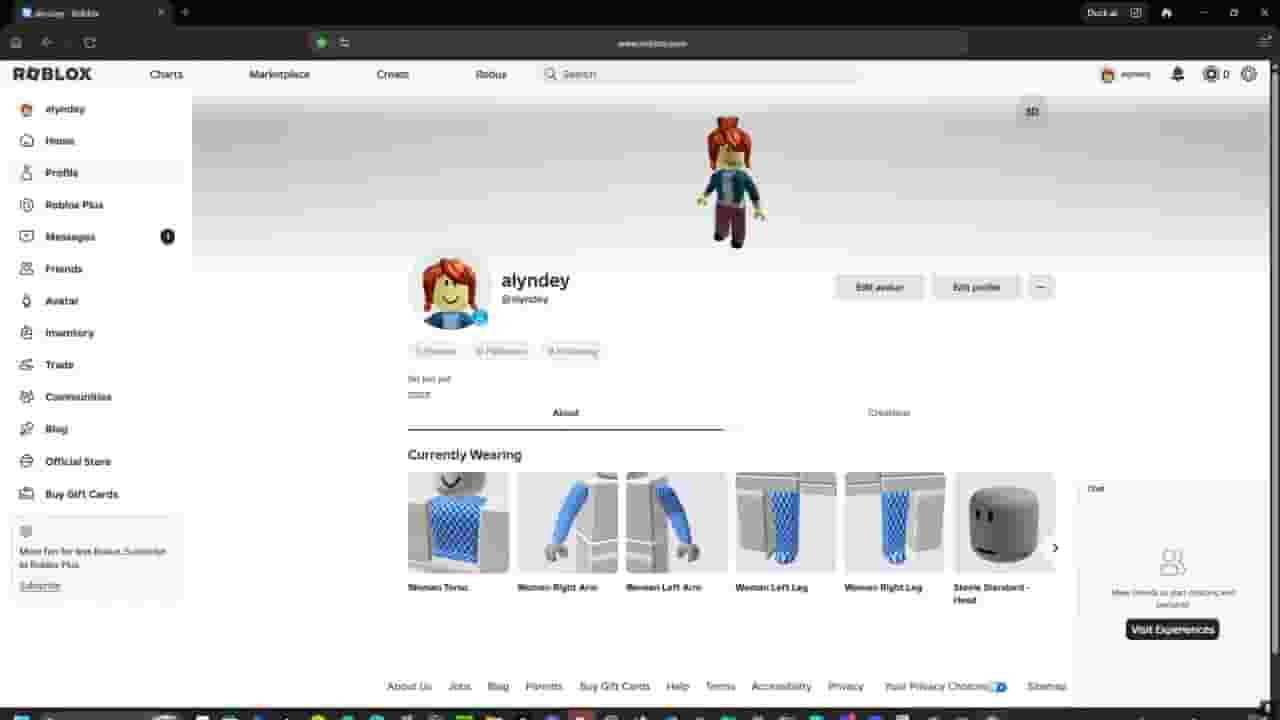Open Create in the top navigation

392,74
